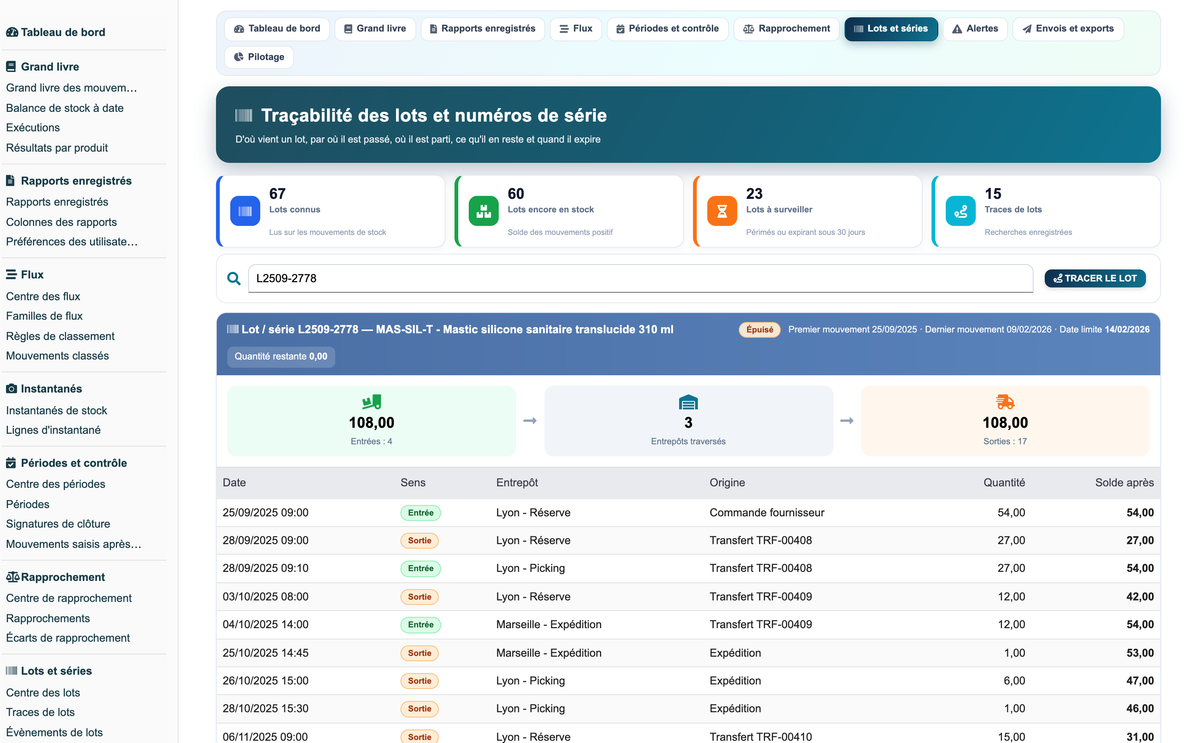The height and width of the screenshot is (743, 1200).
Task: Open Mouvements saisis après link
Action: 73,545
